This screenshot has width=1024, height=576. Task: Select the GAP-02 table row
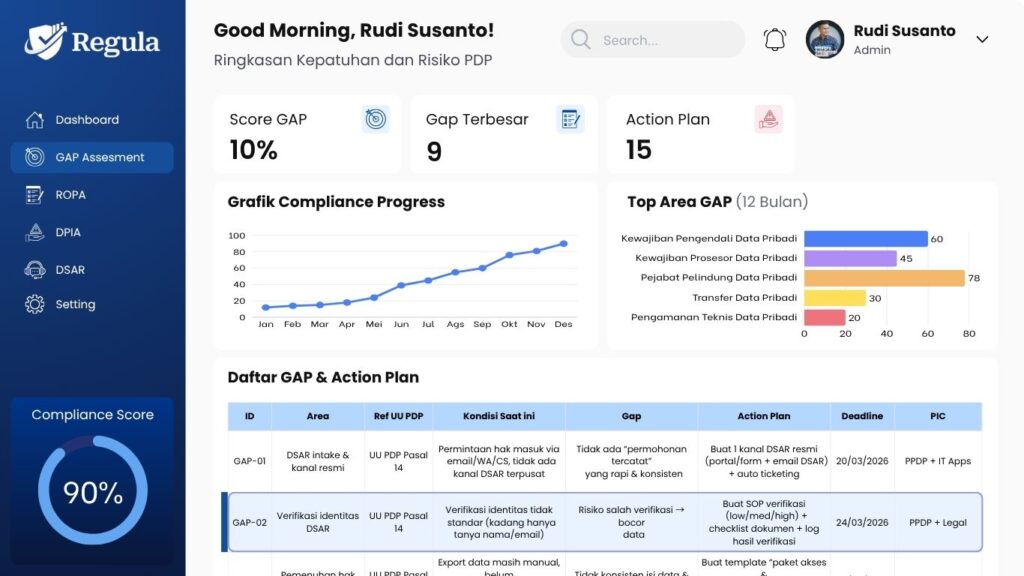[x=605, y=522]
